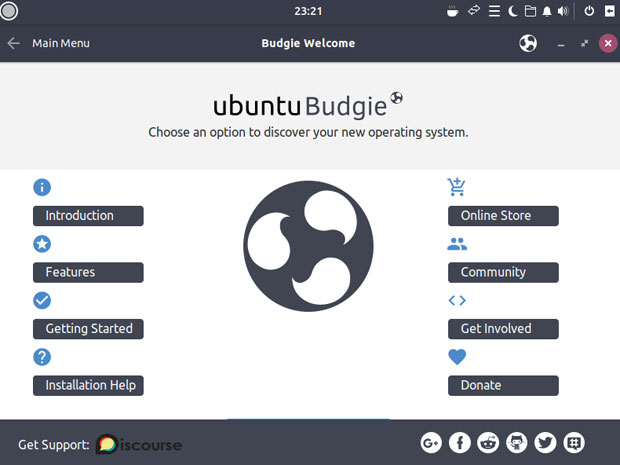Click the question mark icon above Installation Help
The width and height of the screenshot is (620, 465).
(x=42, y=357)
